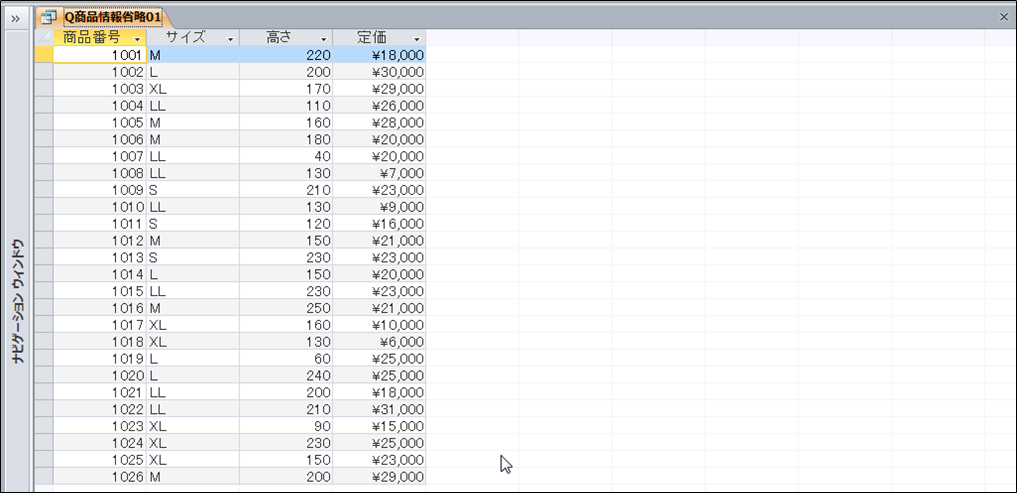
Task: Click the row selector for record 1026
Action: (43, 476)
